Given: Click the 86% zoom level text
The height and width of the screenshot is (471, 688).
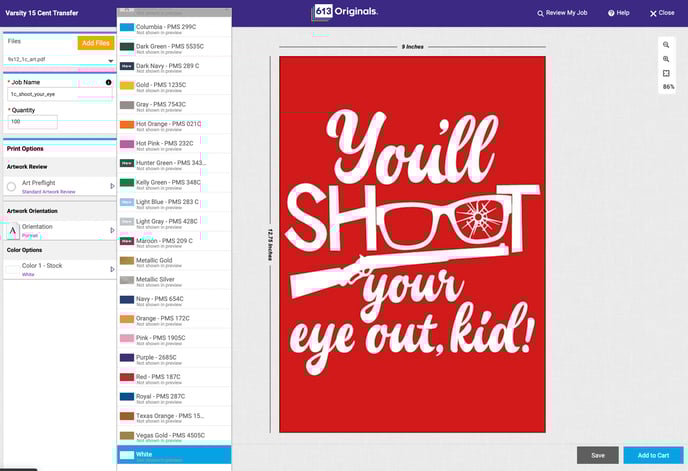Looking at the screenshot, I should (669, 87).
